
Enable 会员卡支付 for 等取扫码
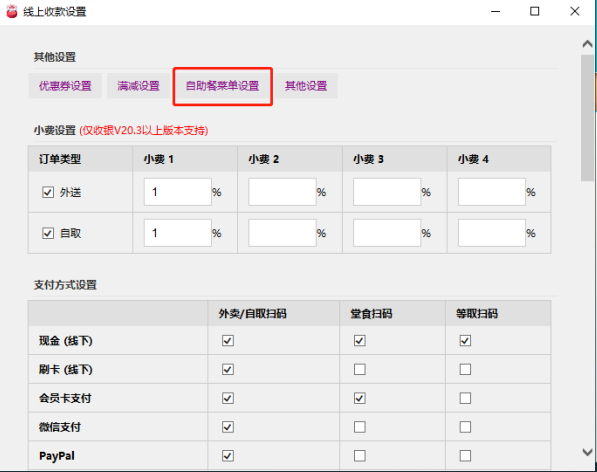465,398
